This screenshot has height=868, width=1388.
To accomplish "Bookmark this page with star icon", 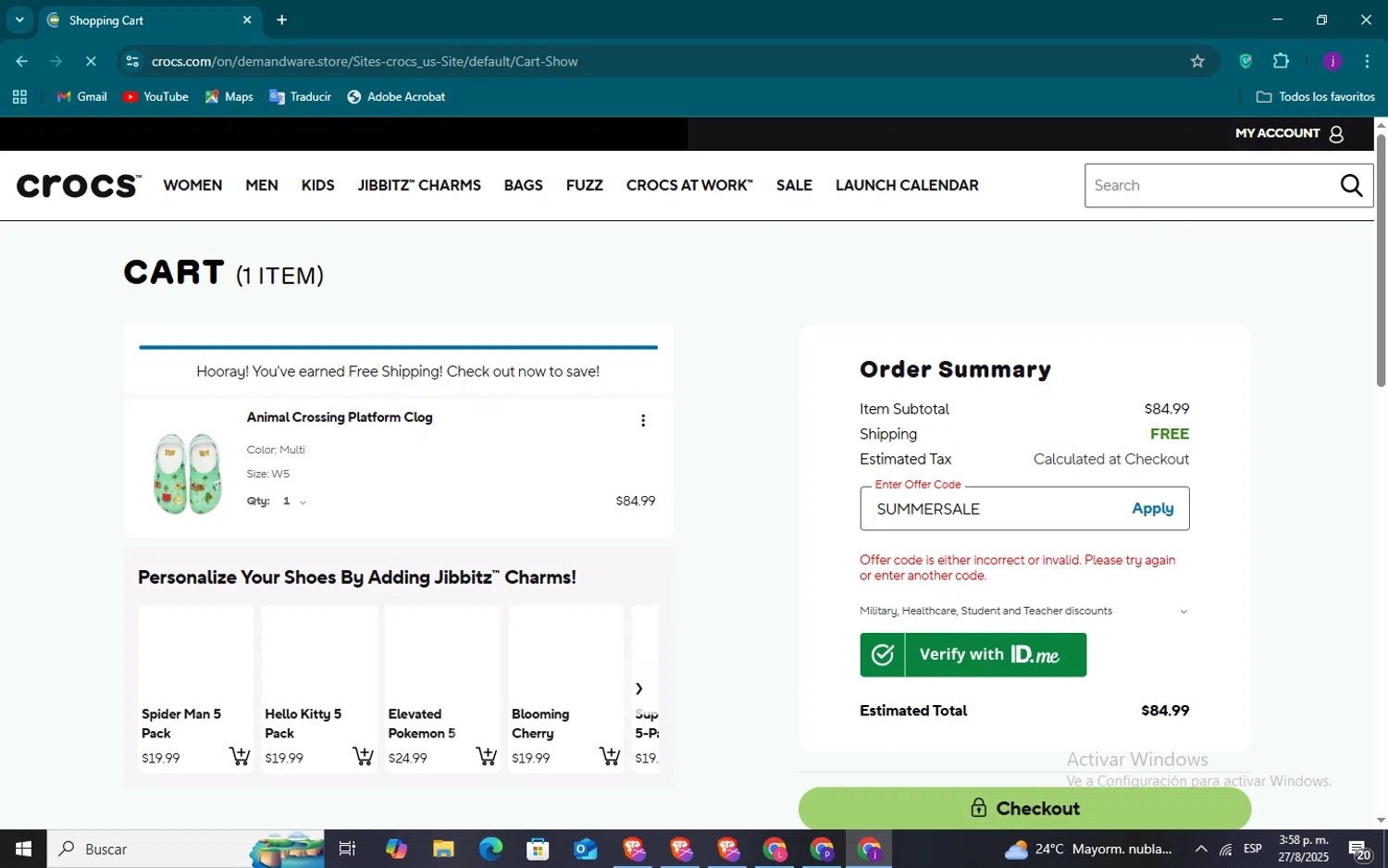I will [x=1197, y=61].
